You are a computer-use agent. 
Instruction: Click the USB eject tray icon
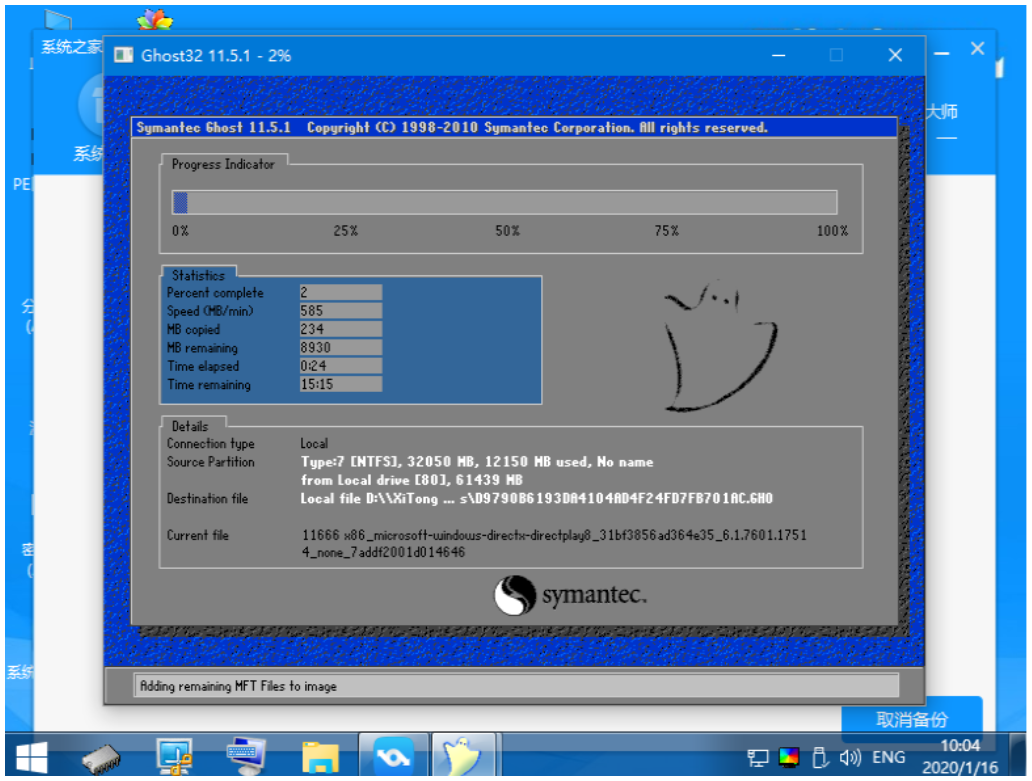819,757
